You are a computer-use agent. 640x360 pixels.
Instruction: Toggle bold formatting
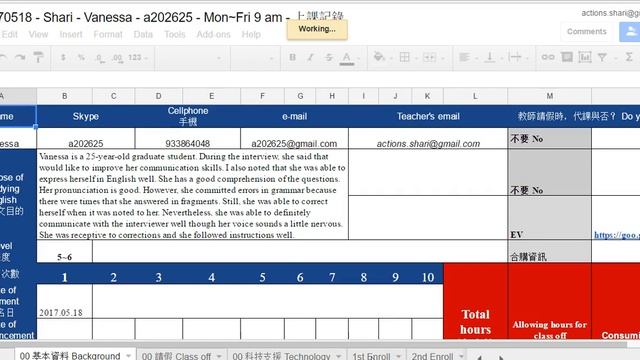[x=292, y=58]
